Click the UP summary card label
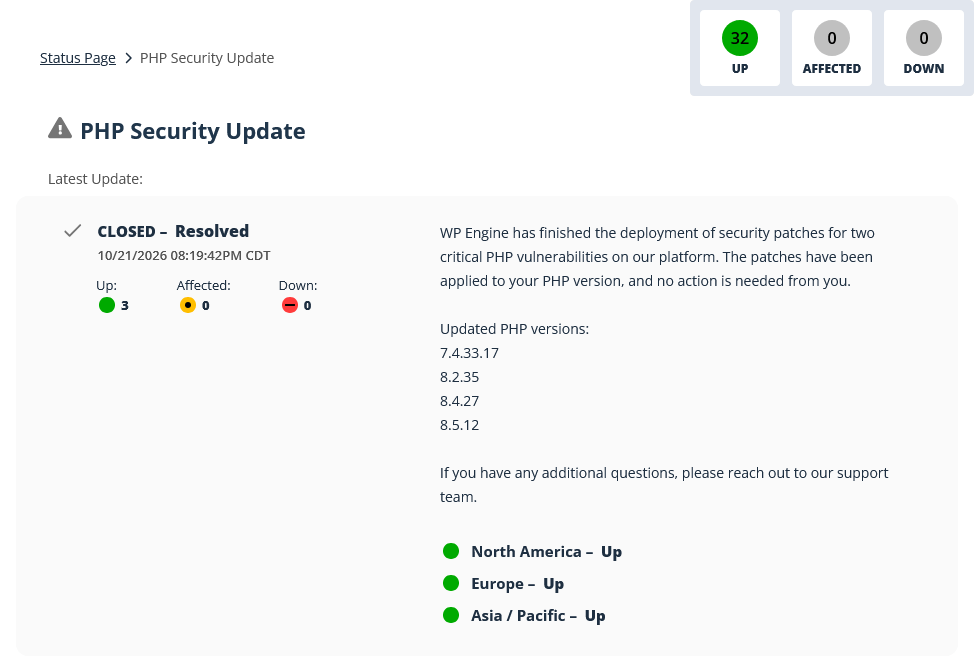Image resolution: width=974 pixels, height=656 pixels. [x=740, y=68]
